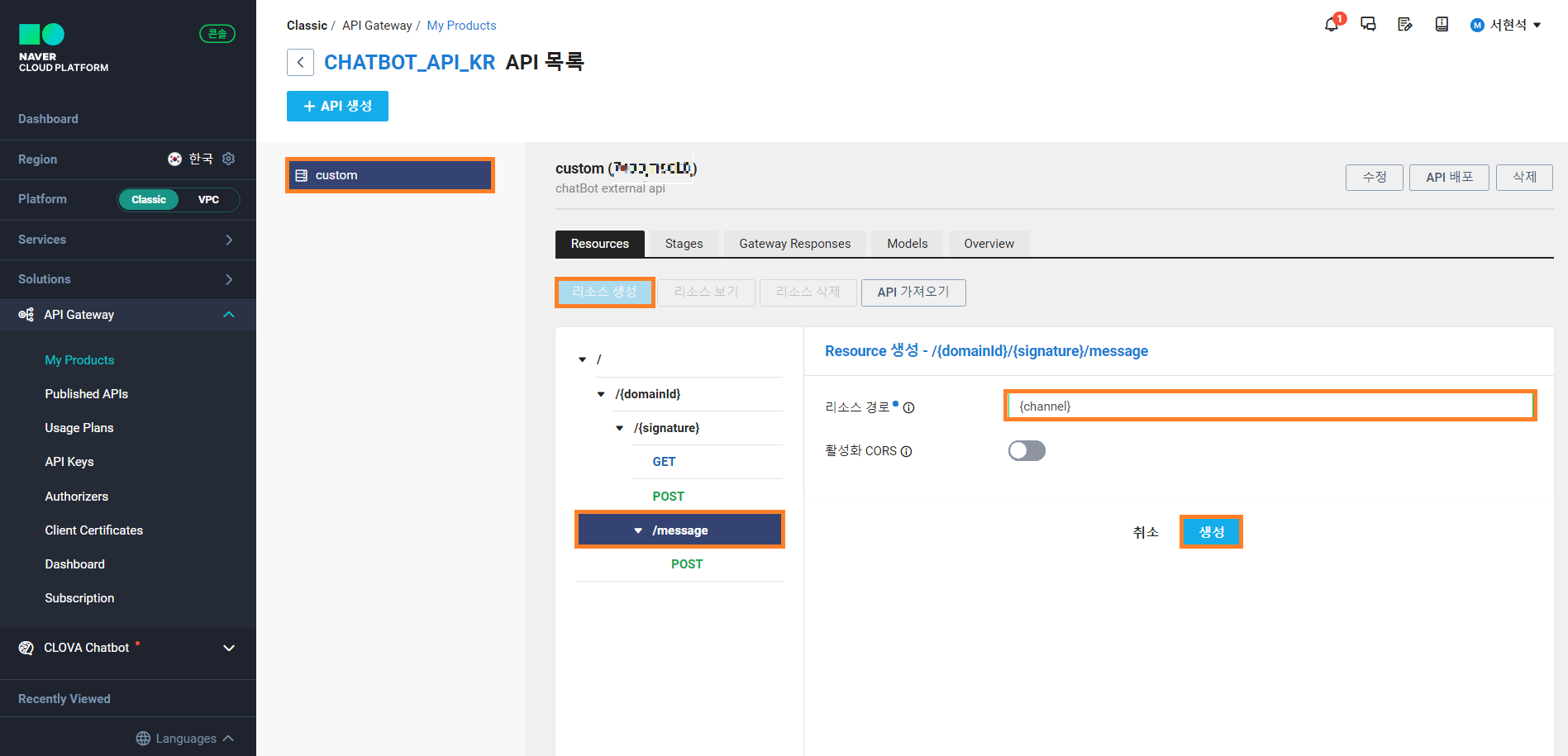Open Published APIs in sidebar
The image size is (1568, 756).
[x=87, y=394]
